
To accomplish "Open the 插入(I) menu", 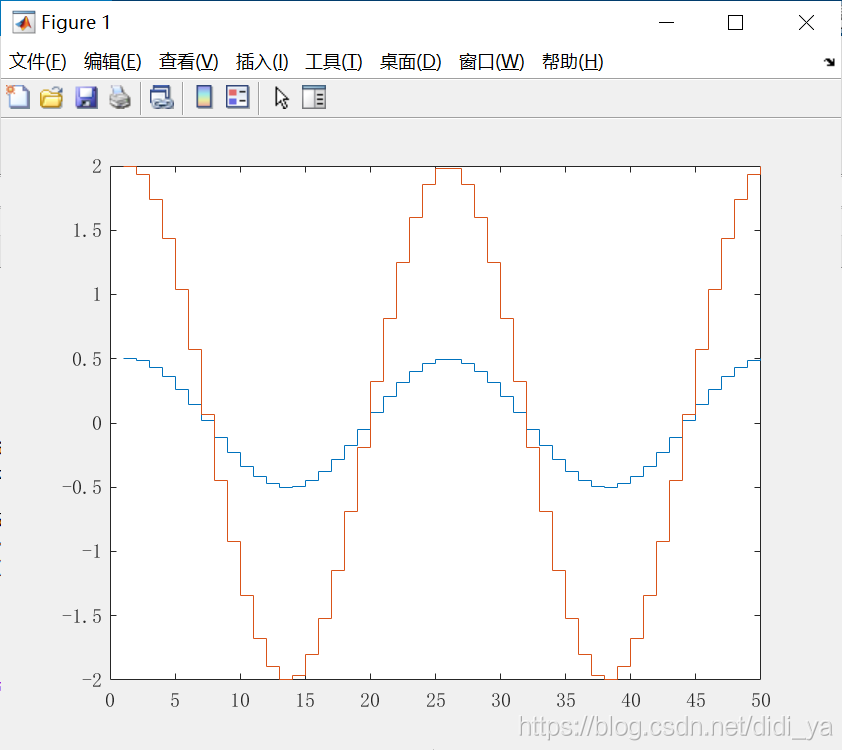I will pyautogui.click(x=262, y=62).
